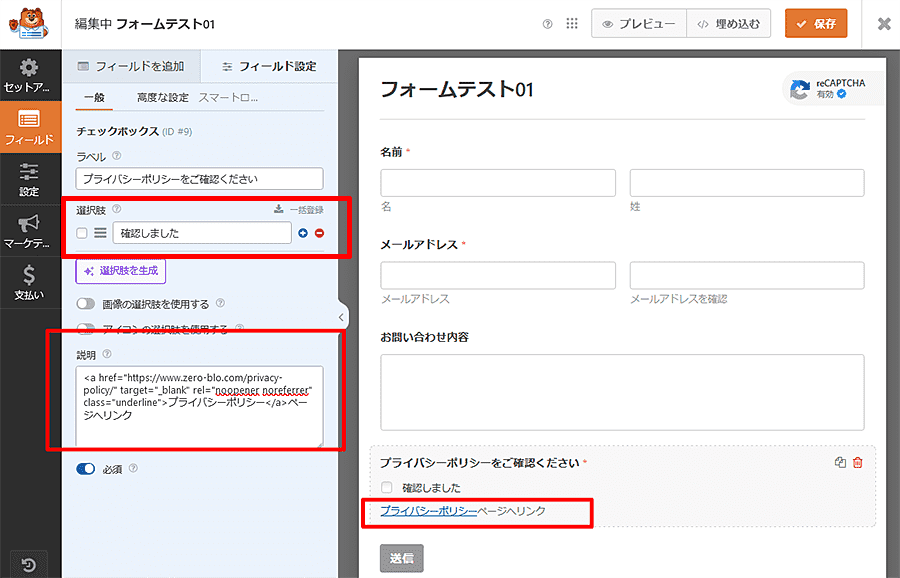Click into the 説明 description textarea
This screenshot has width=900, height=578.
point(199,406)
